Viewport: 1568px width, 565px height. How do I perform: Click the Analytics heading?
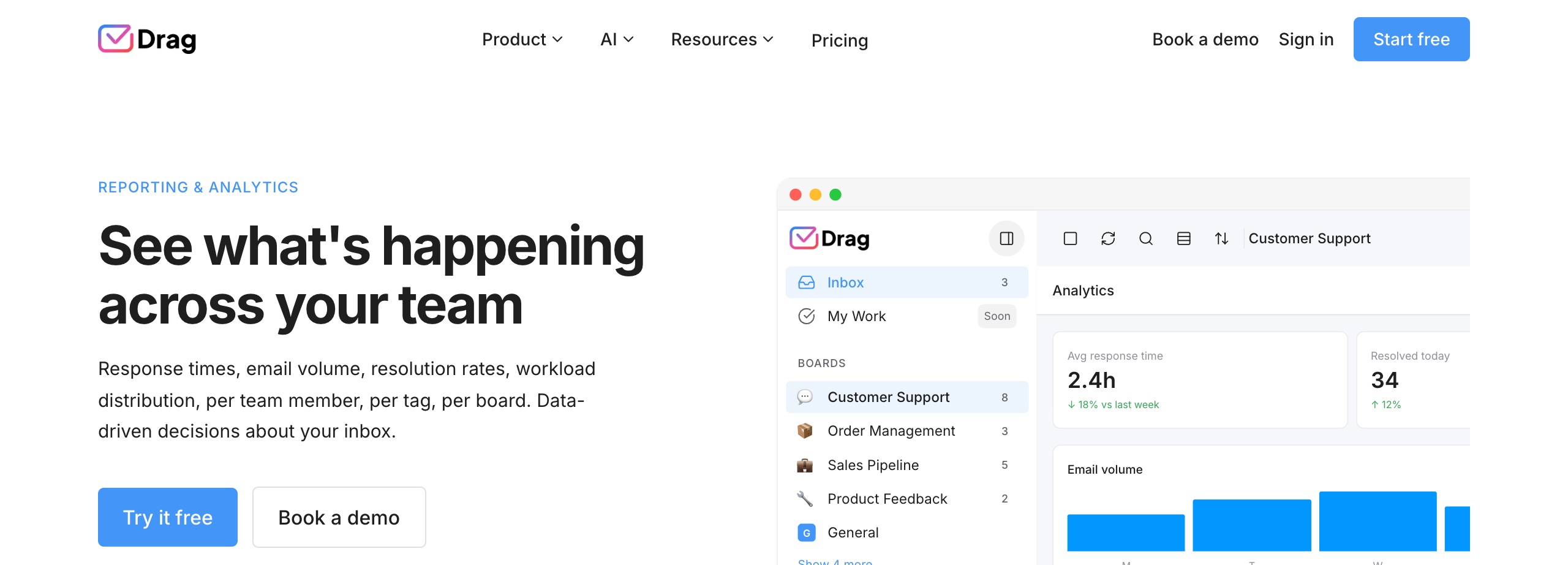1083,290
